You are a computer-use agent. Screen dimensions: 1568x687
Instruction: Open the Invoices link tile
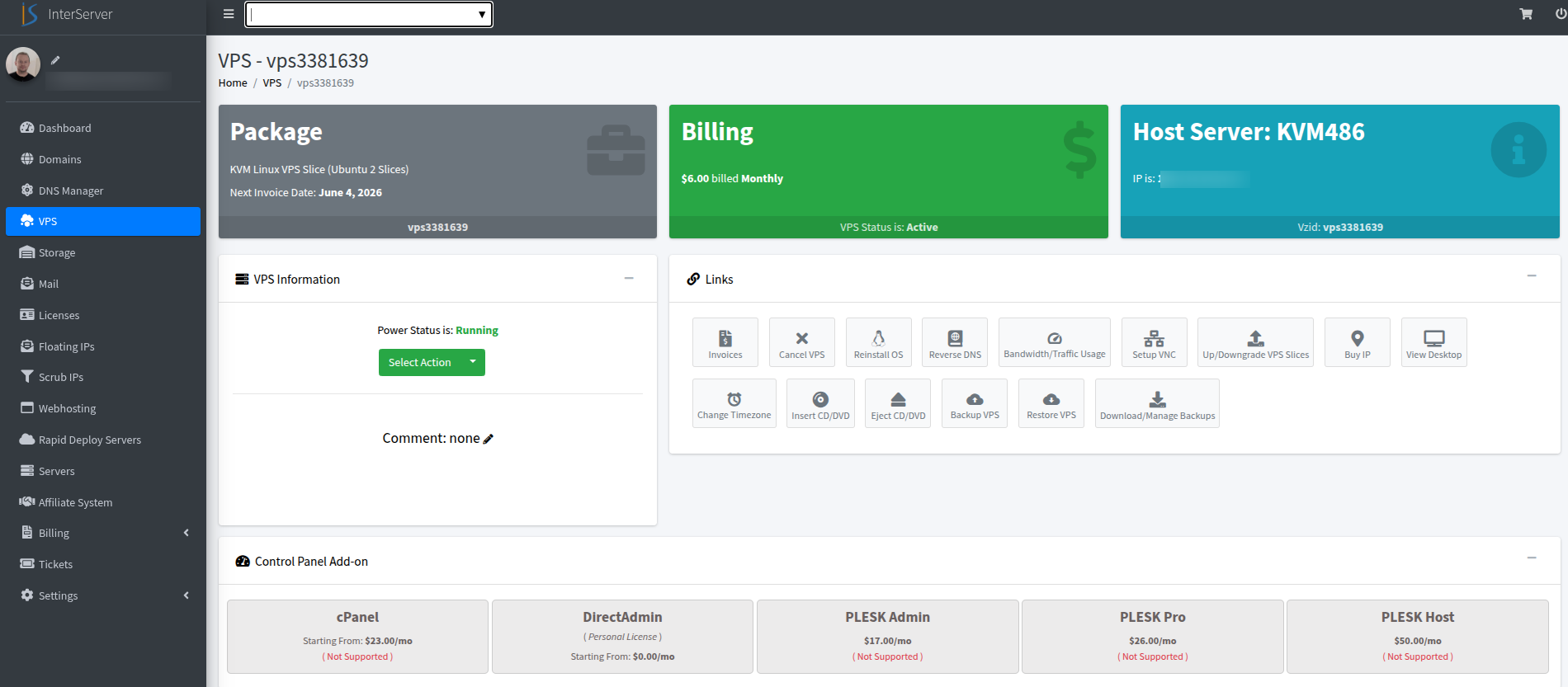tap(725, 342)
